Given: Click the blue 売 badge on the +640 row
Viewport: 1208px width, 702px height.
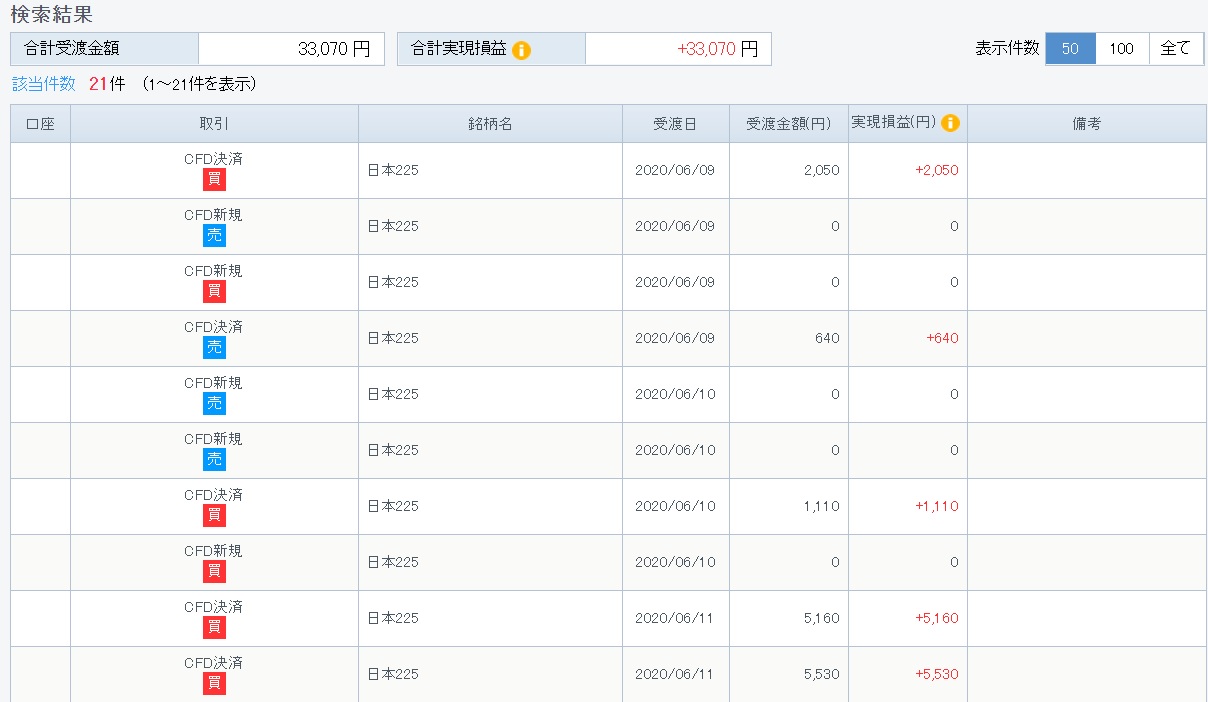Looking at the screenshot, I should coord(214,347).
